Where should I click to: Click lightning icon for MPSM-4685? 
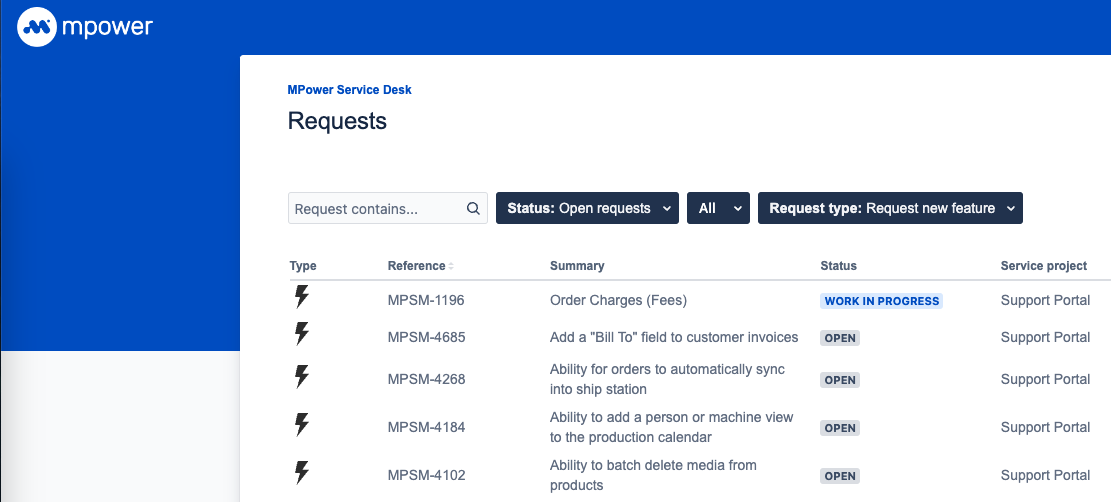[x=302, y=333]
